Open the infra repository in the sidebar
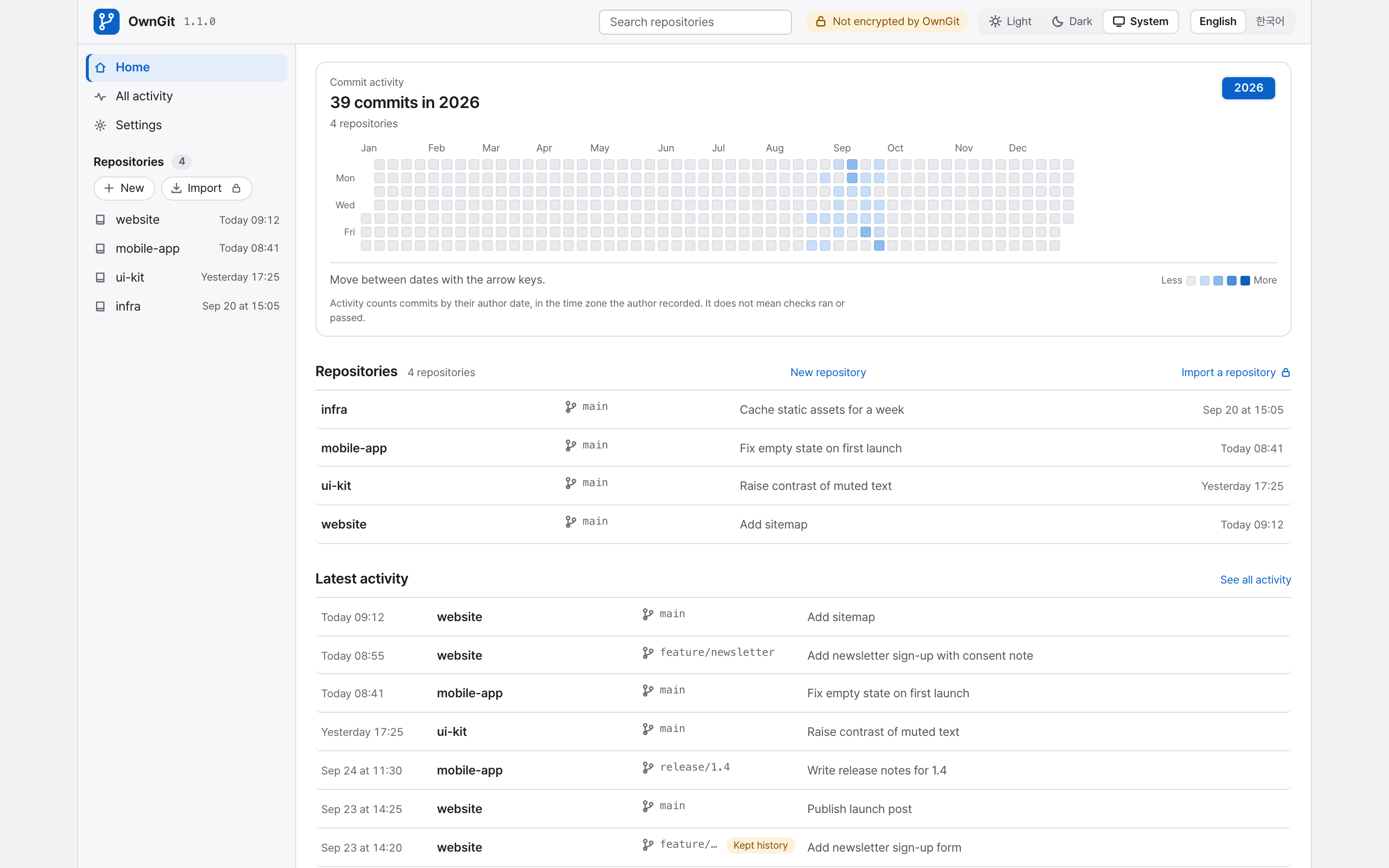Viewport: 1389px width, 868px height. coord(187,307)
